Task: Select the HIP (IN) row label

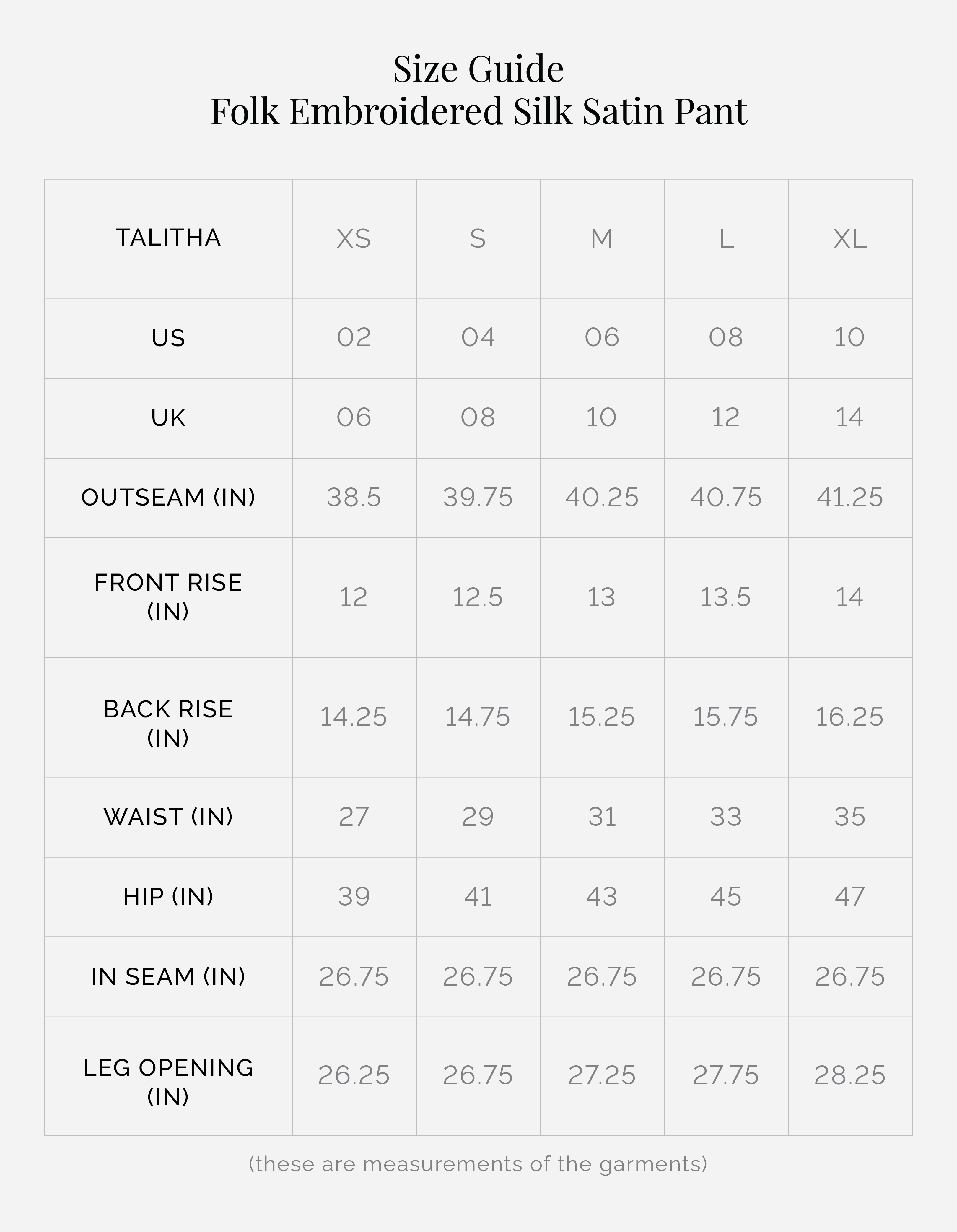Action: pyautogui.click(x=168, y=896)
